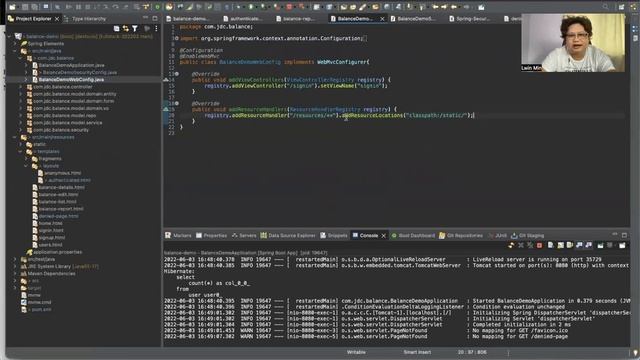640x360 pixels.
Task: Switch to Type Hierarchy tab
Action: tap(85, 19)
